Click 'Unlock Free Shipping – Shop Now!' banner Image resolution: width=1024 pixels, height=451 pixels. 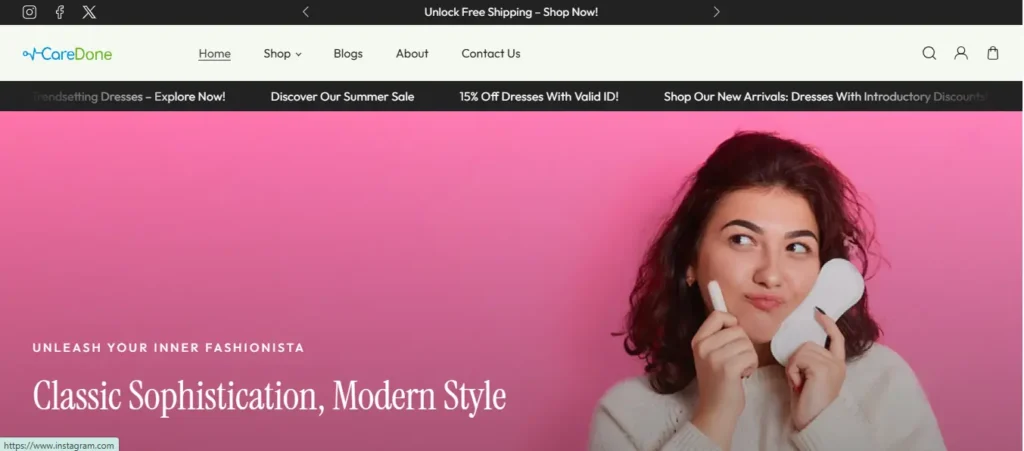tap(511, 12)
